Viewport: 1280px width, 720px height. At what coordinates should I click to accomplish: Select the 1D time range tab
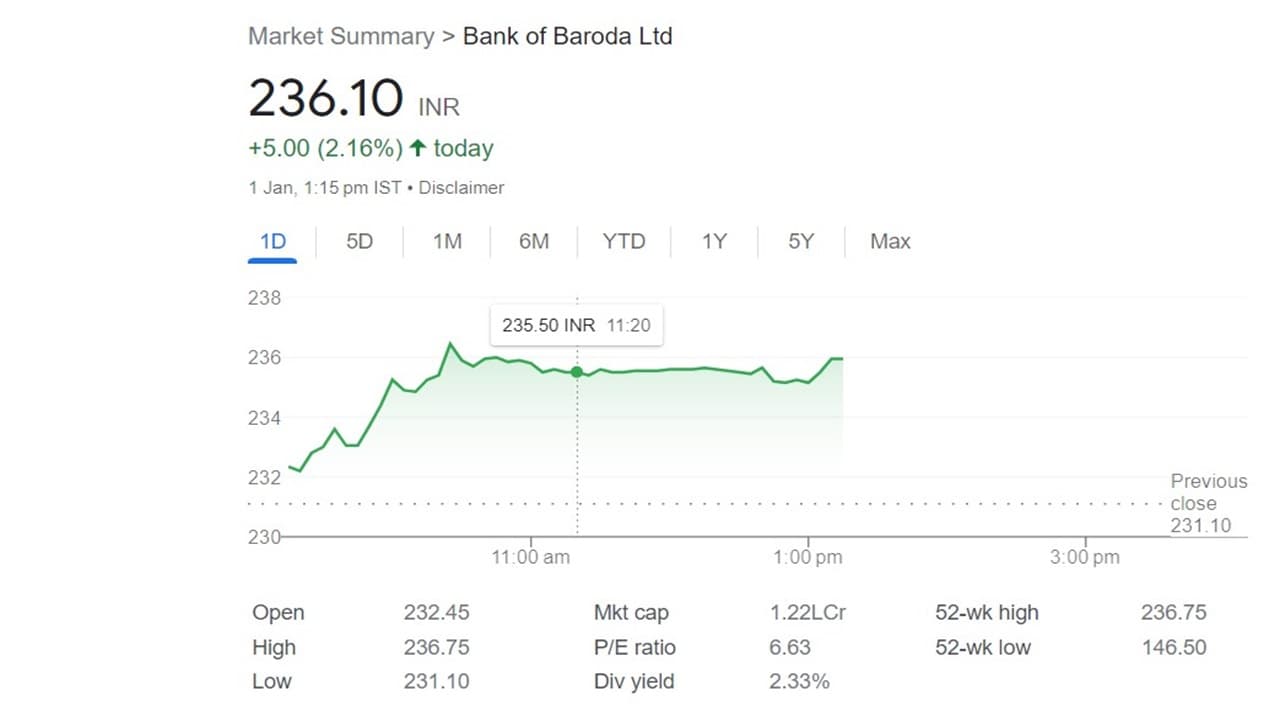point(272,242)
